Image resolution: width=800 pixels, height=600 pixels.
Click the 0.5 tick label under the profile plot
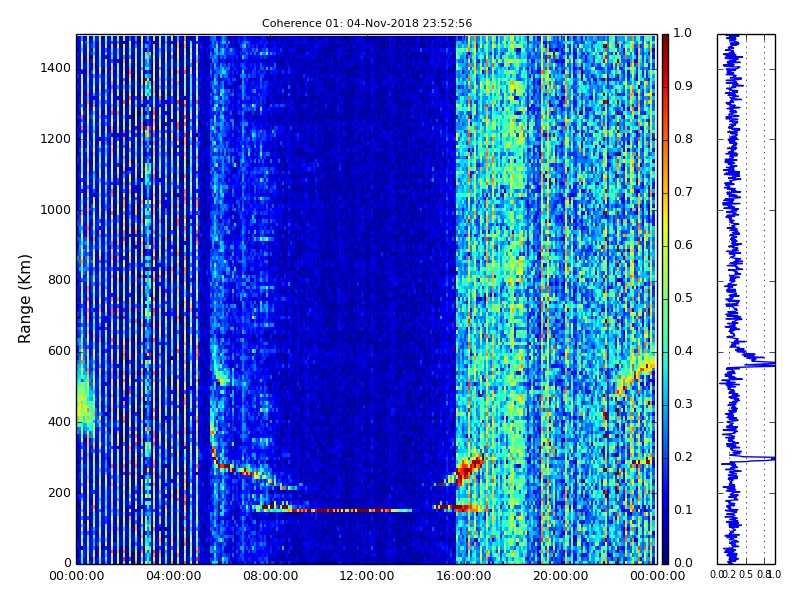click(746, 574)
